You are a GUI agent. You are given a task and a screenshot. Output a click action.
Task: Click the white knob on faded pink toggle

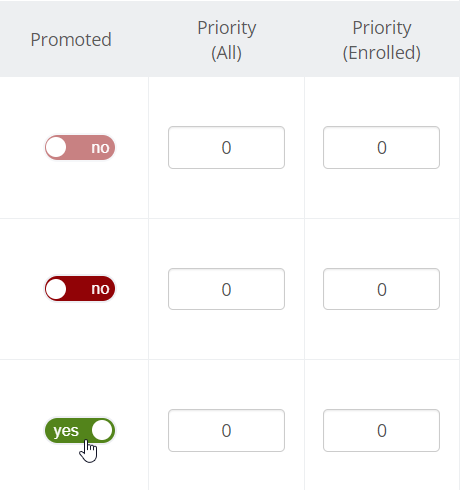(56, 147)
